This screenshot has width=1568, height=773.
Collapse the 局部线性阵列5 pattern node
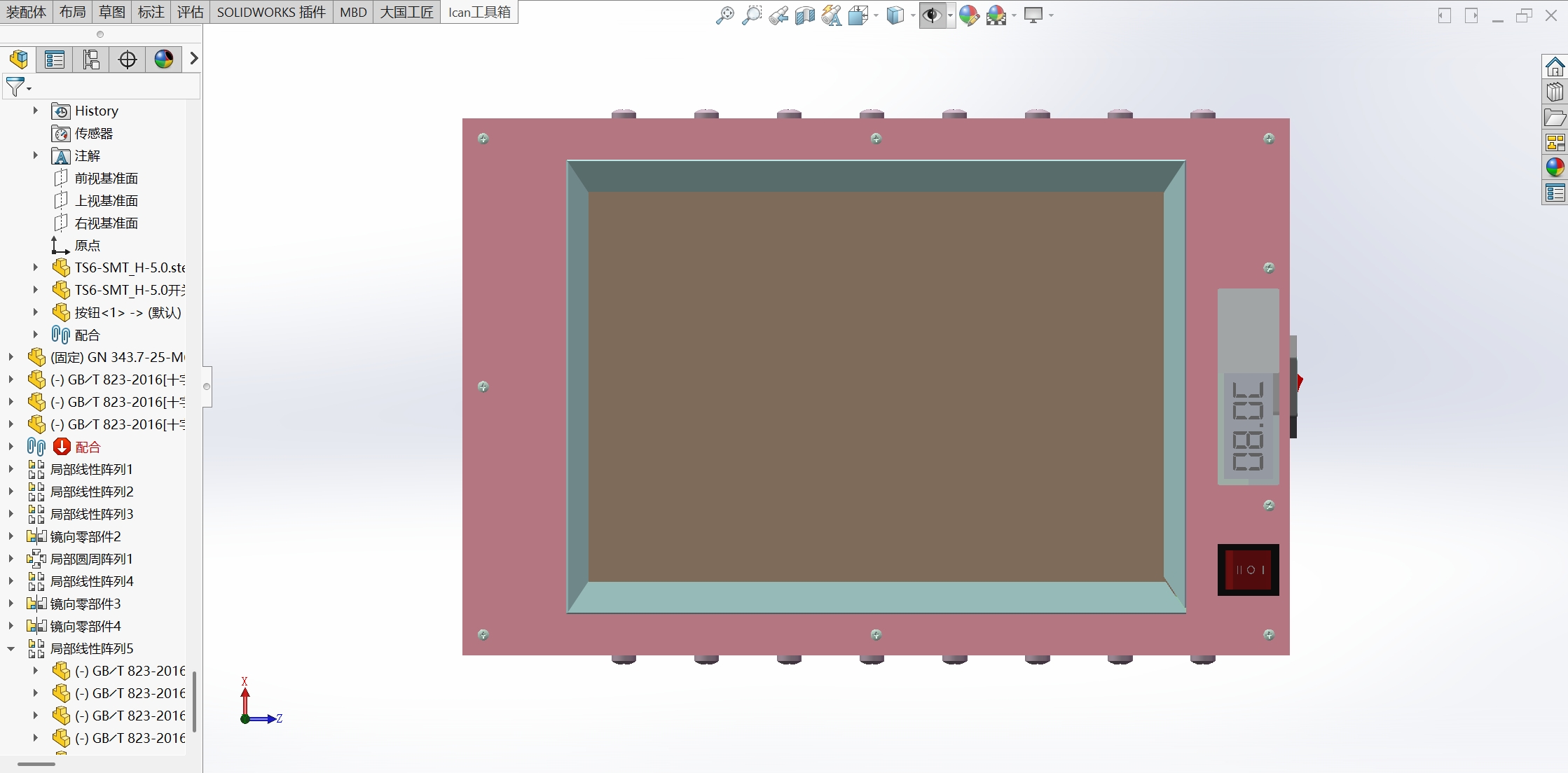pos(11,648)
